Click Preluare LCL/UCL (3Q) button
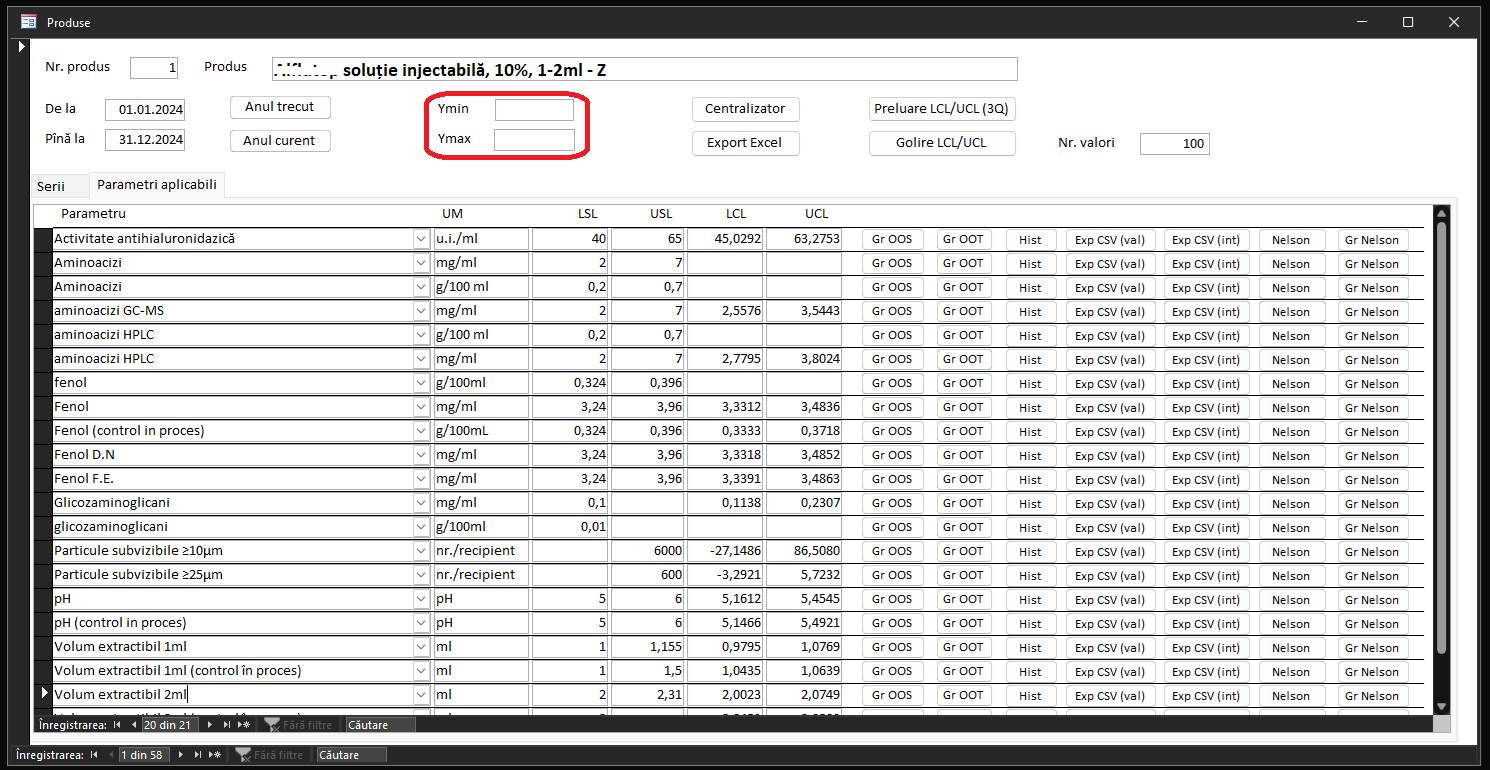The height and width of the screenshot is (770, 1490). point(942,109)
